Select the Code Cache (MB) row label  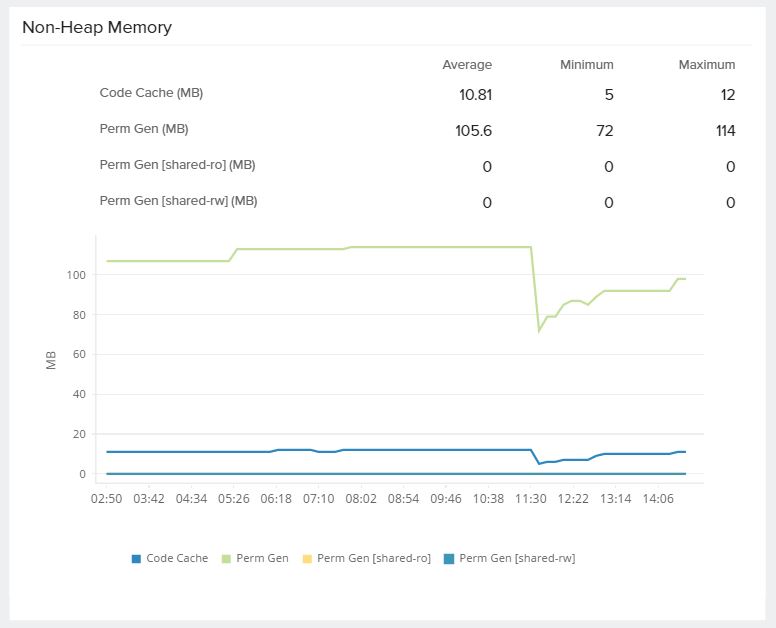[151, 93]
